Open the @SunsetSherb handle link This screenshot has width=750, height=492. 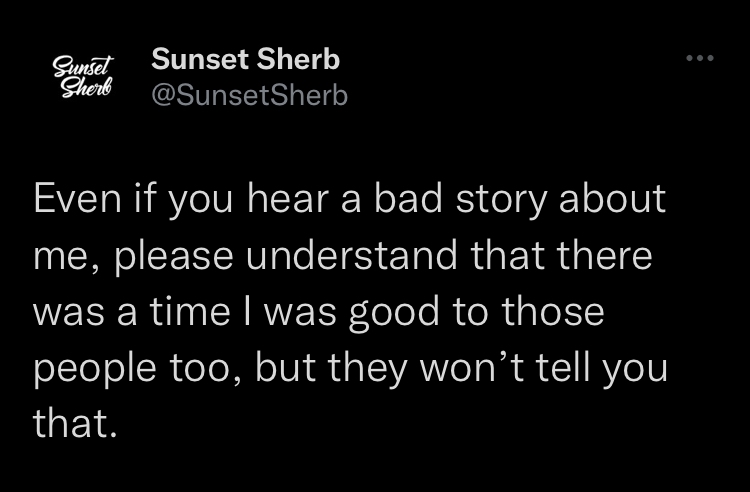click(x=249, y=95)
